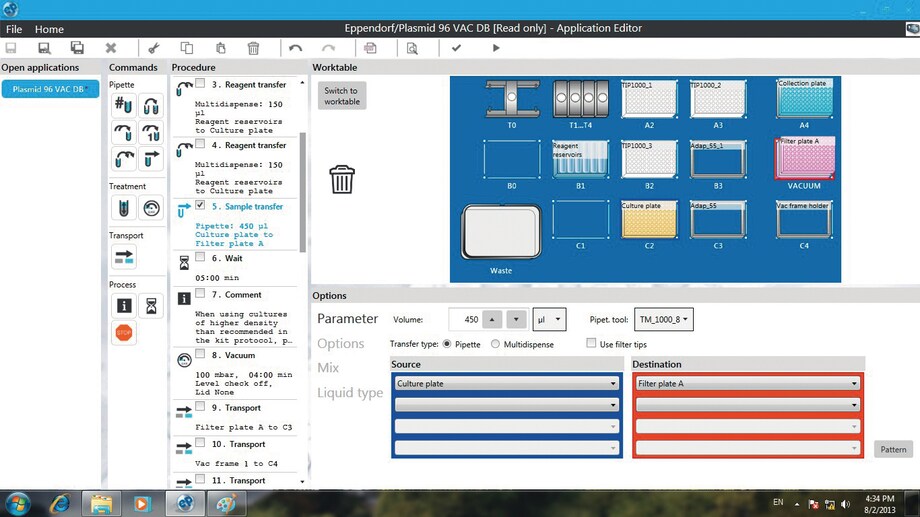Click the Save All stacked disks icon
Screen dimensions: 920x517
77,48
